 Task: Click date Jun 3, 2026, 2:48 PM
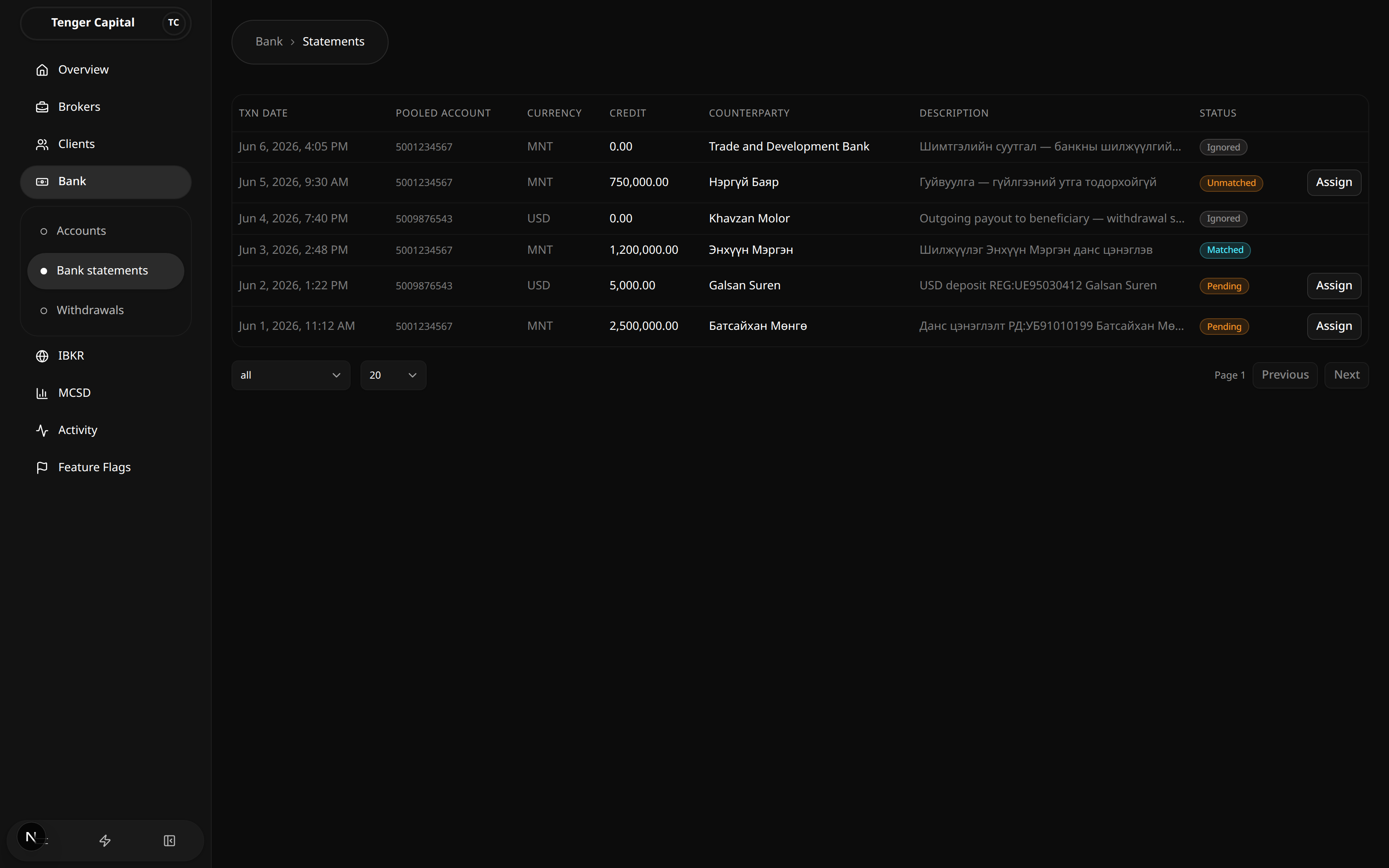[x=293, y=250]
